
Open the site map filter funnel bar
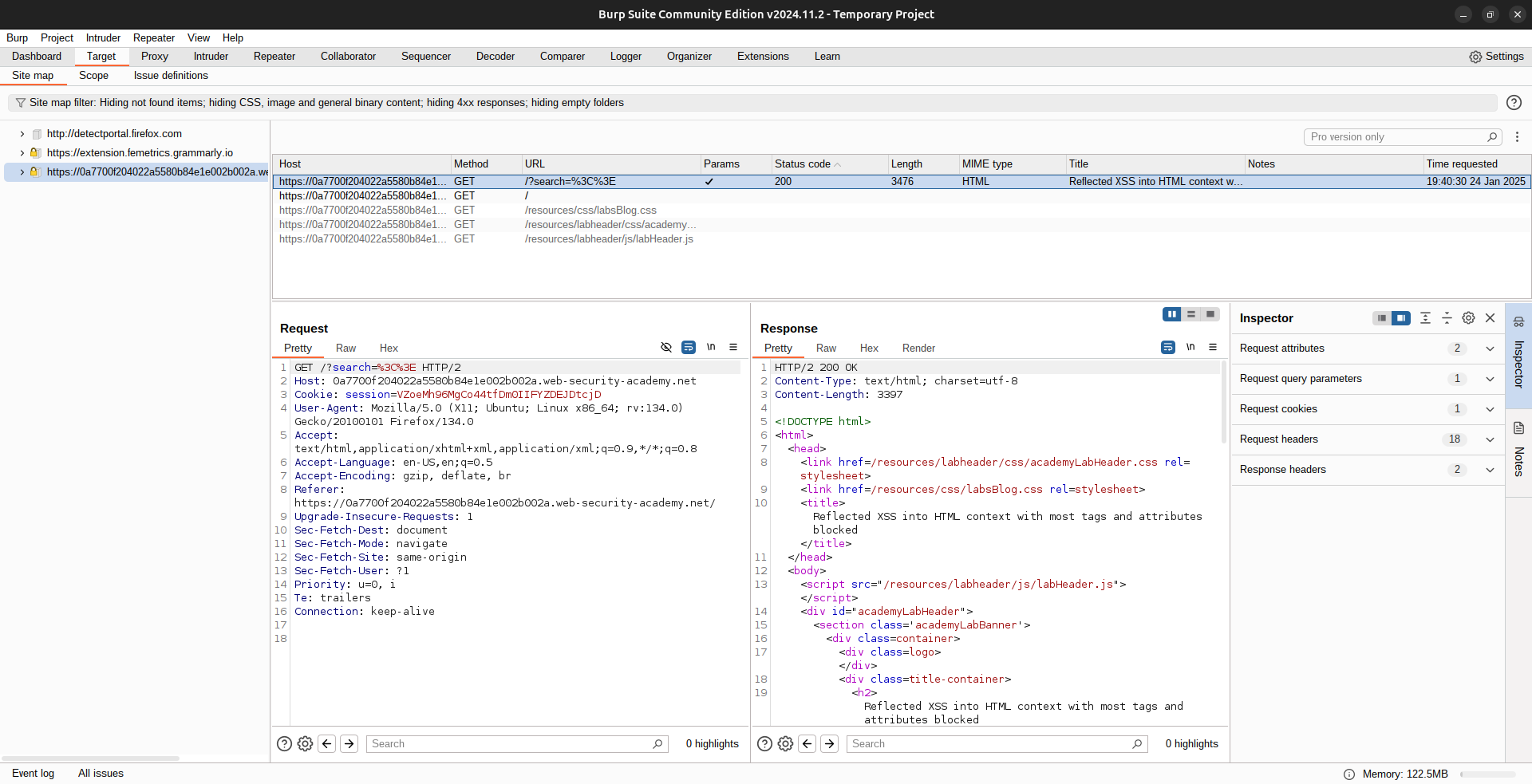tap(752, 103)
